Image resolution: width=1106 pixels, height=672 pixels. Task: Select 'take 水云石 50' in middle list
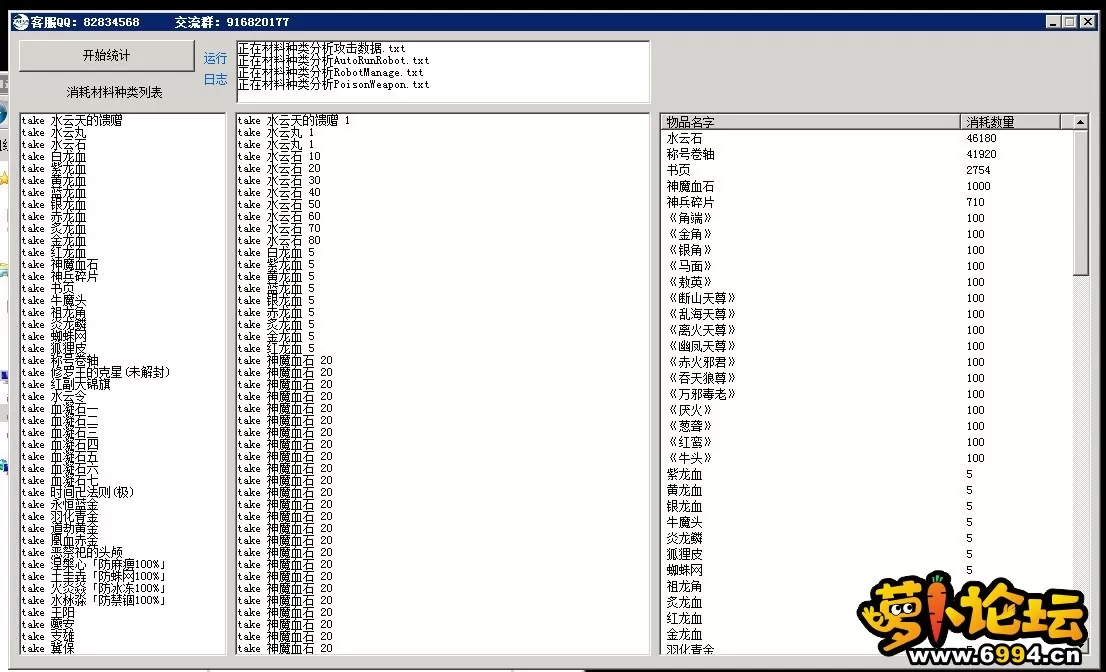tap(279, 204)
